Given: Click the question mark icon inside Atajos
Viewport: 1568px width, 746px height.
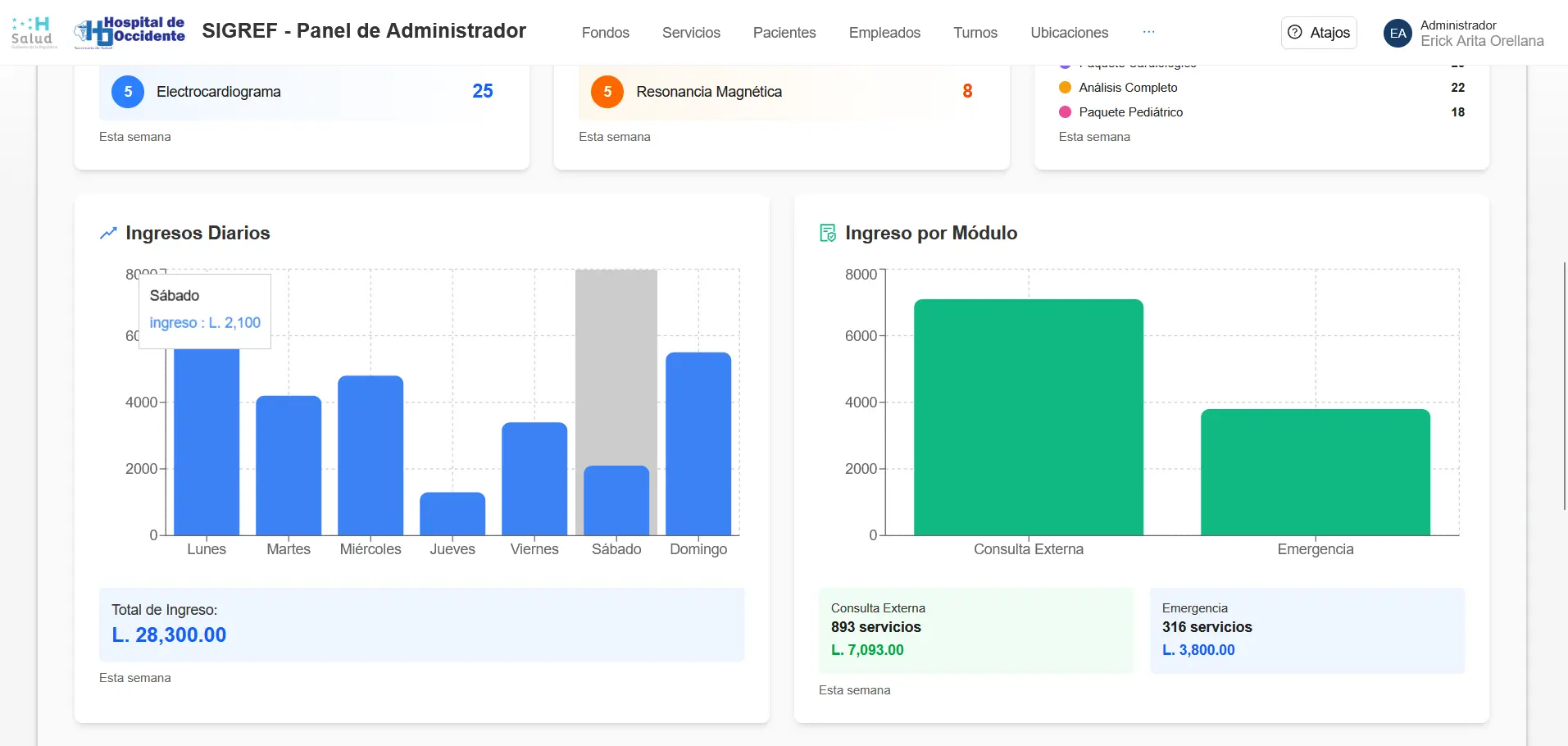Looking at the screenshot, I should [1293, 33].
